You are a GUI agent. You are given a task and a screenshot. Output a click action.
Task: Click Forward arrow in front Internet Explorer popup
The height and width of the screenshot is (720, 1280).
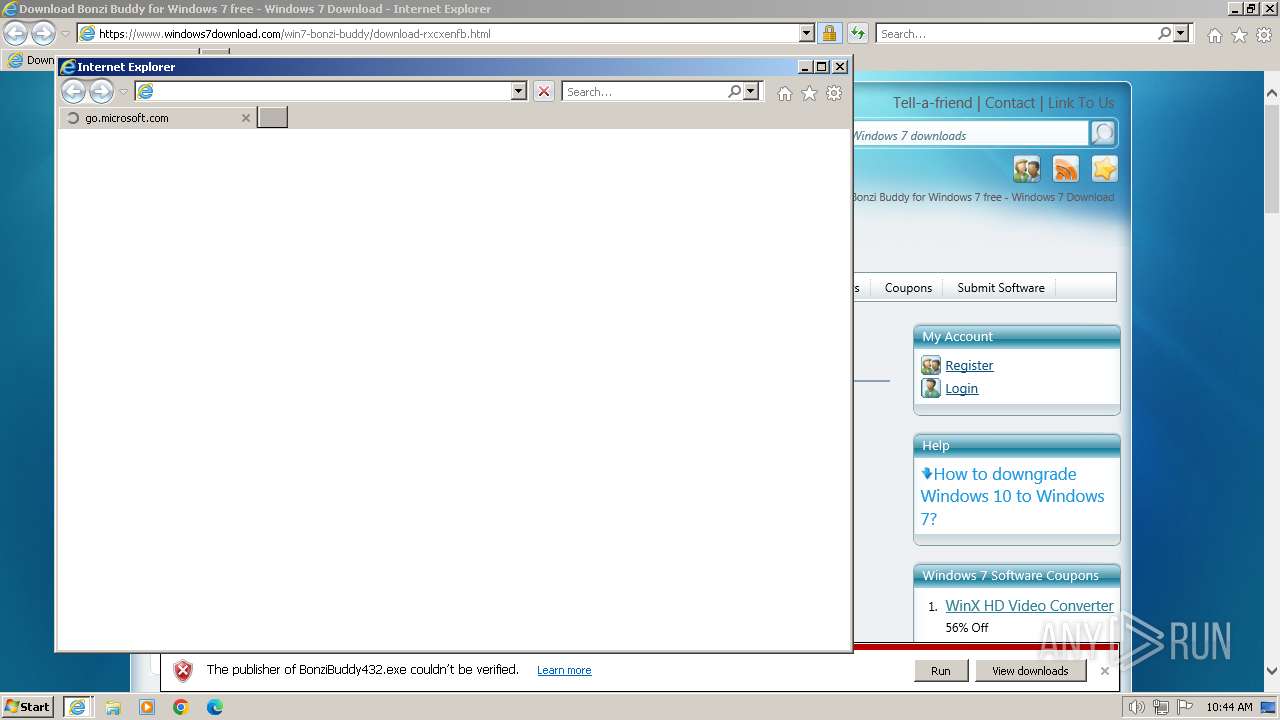coord(101,92)
